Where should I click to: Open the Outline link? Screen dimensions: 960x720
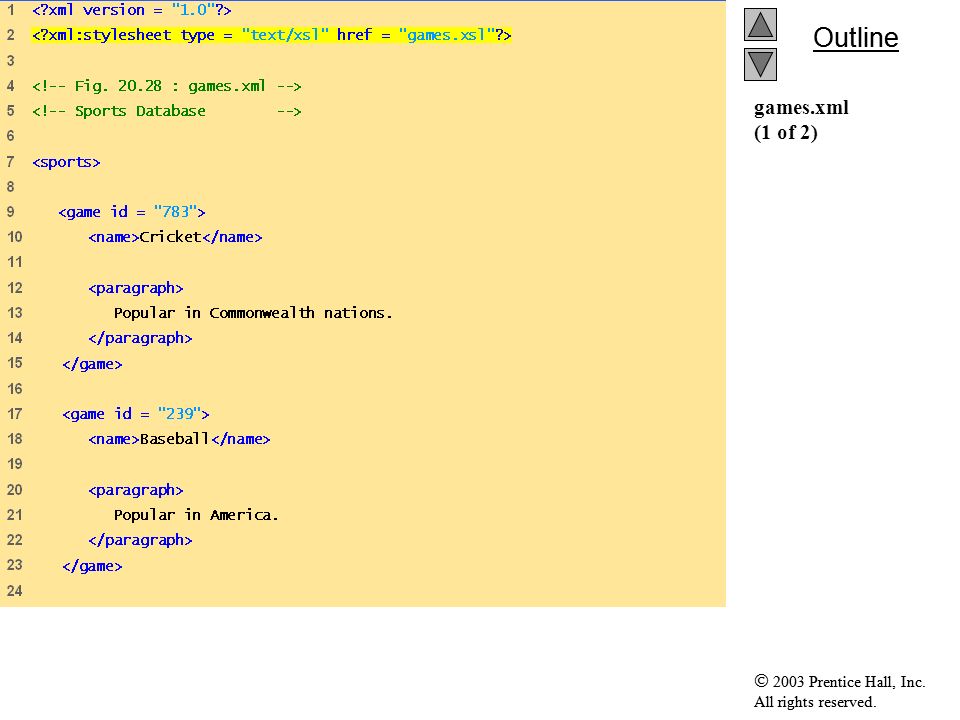coord(855,38)
